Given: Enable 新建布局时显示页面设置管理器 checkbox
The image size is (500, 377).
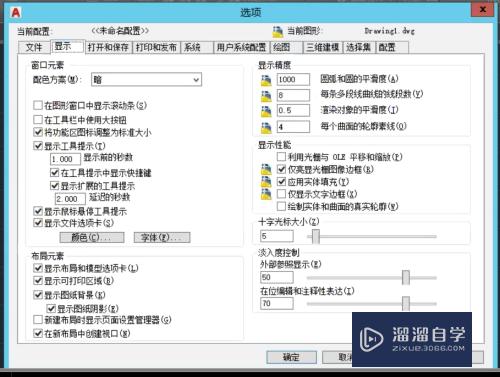Looking at the screenshot, I should coord(38,320).
